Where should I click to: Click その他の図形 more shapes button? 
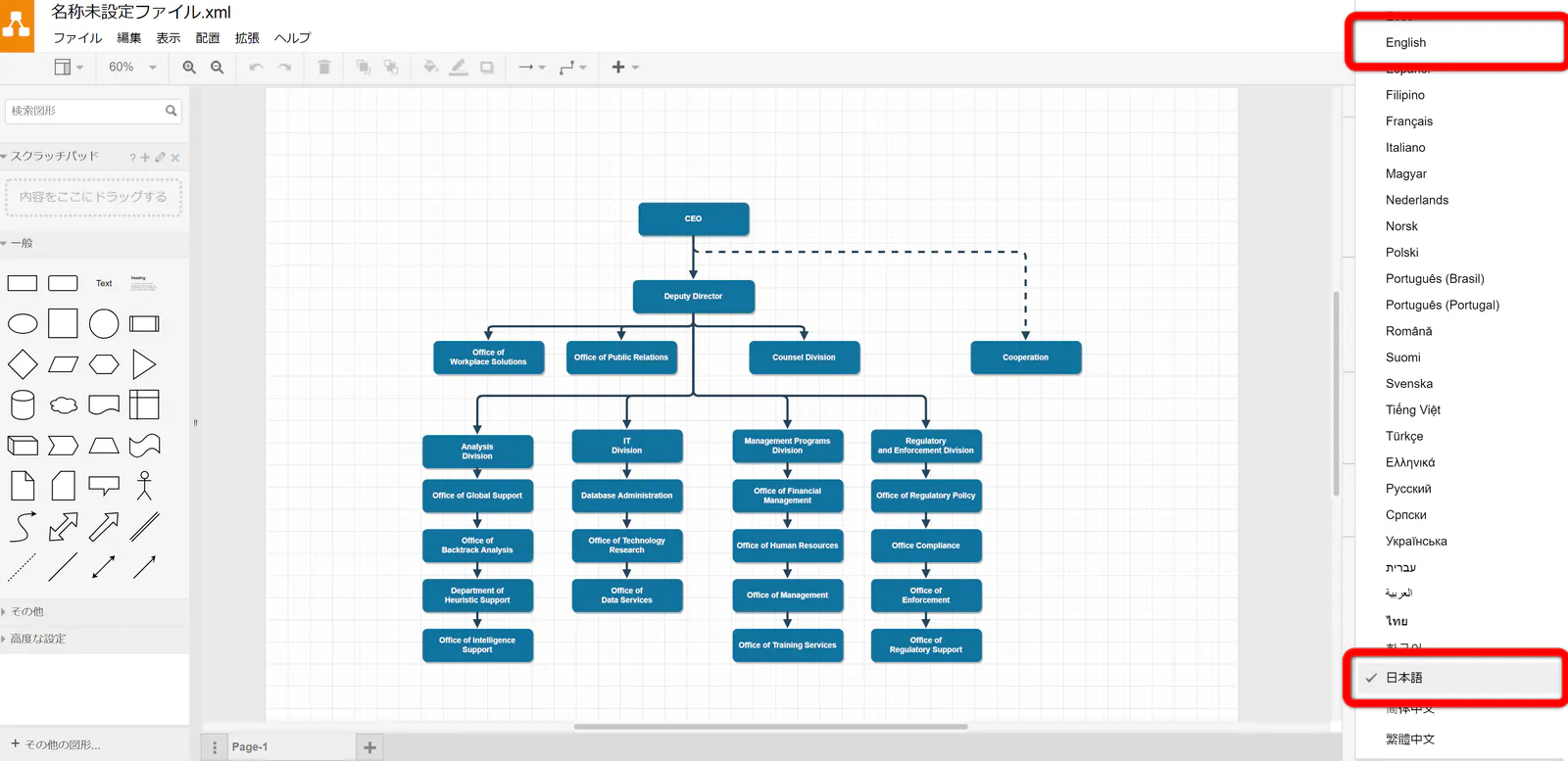[56, 744]
